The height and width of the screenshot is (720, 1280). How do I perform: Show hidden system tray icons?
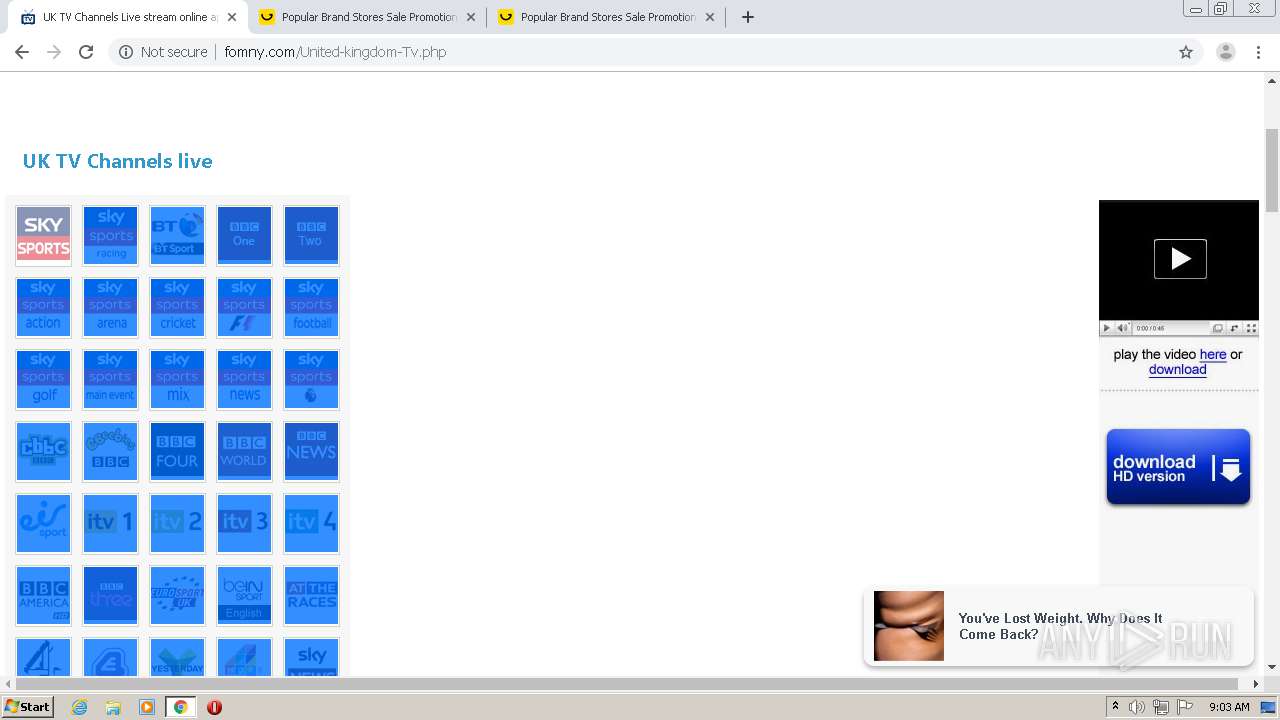pyautogui.click(x=1115, y=706)
